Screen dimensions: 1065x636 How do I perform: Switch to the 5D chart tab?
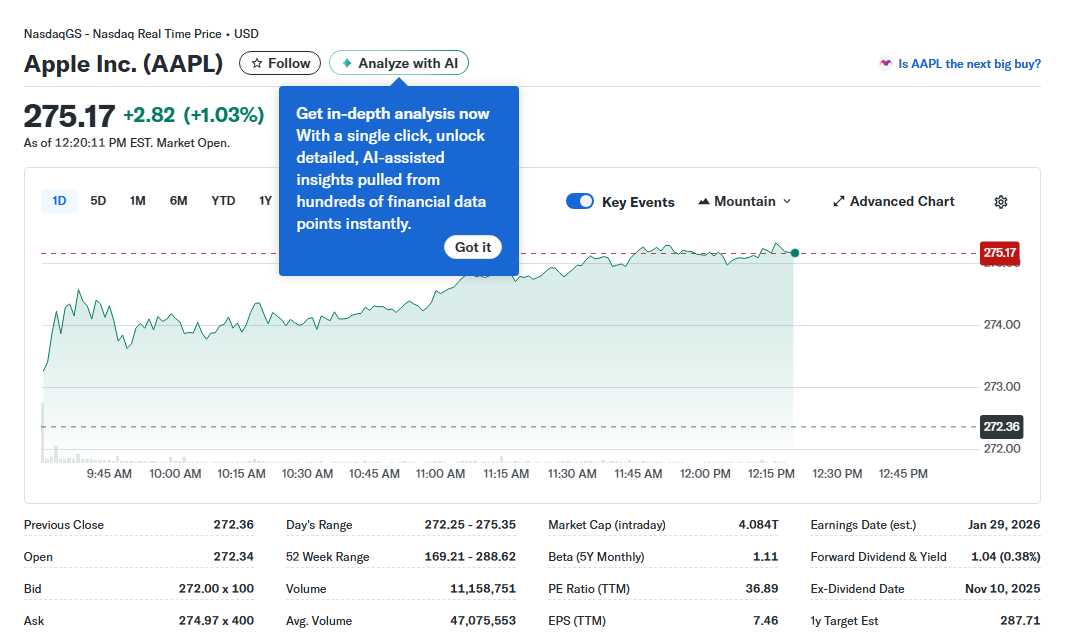click(x=98, y=200)
